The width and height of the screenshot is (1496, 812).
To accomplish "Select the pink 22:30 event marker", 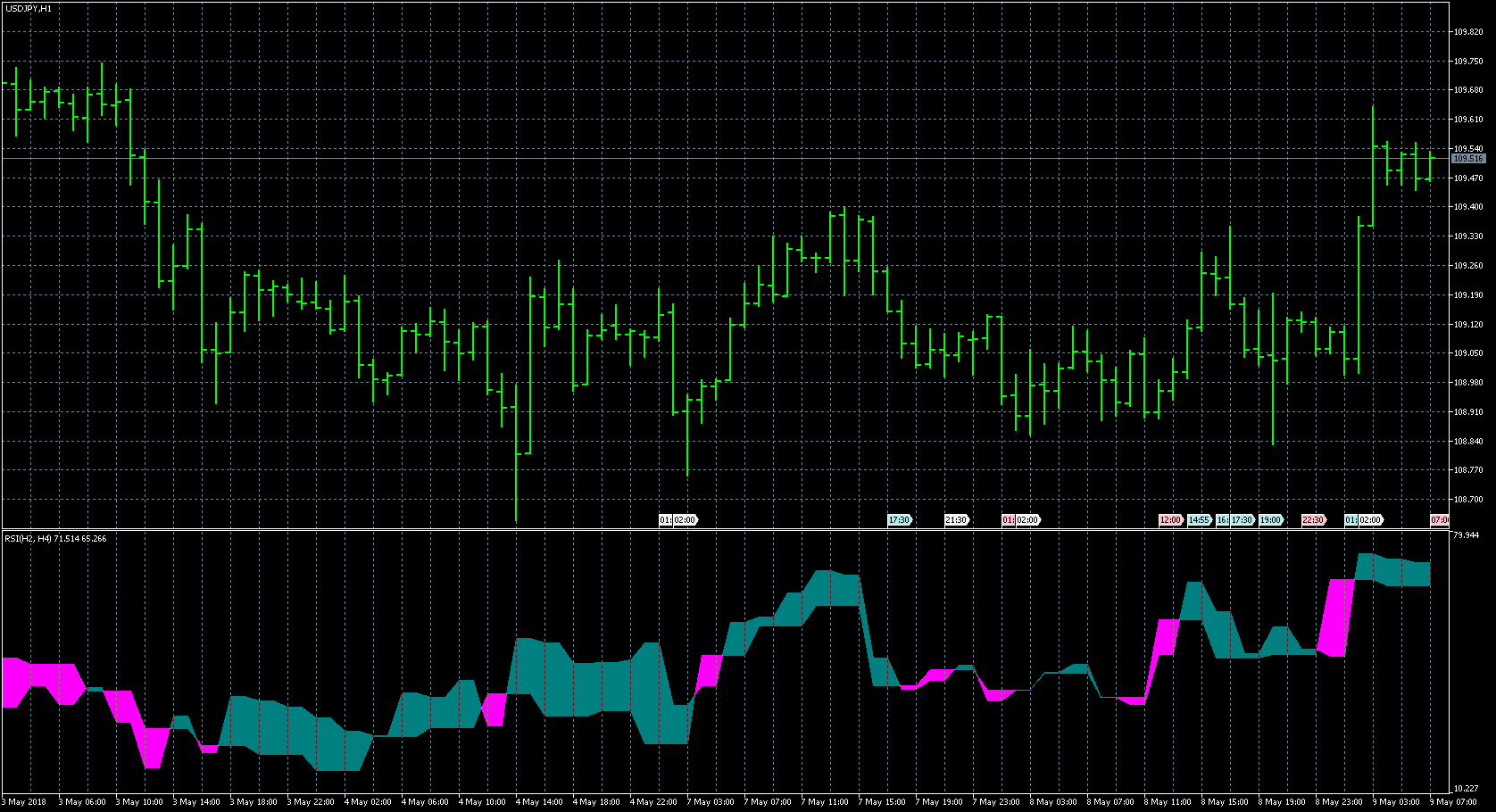I will tap(1313, 520).
